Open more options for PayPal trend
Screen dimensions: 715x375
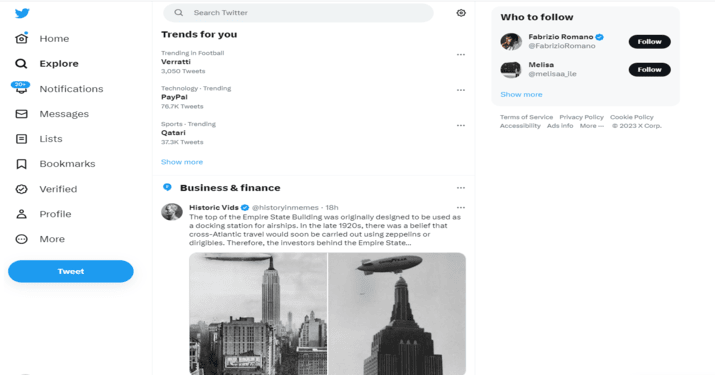[461, 90]
